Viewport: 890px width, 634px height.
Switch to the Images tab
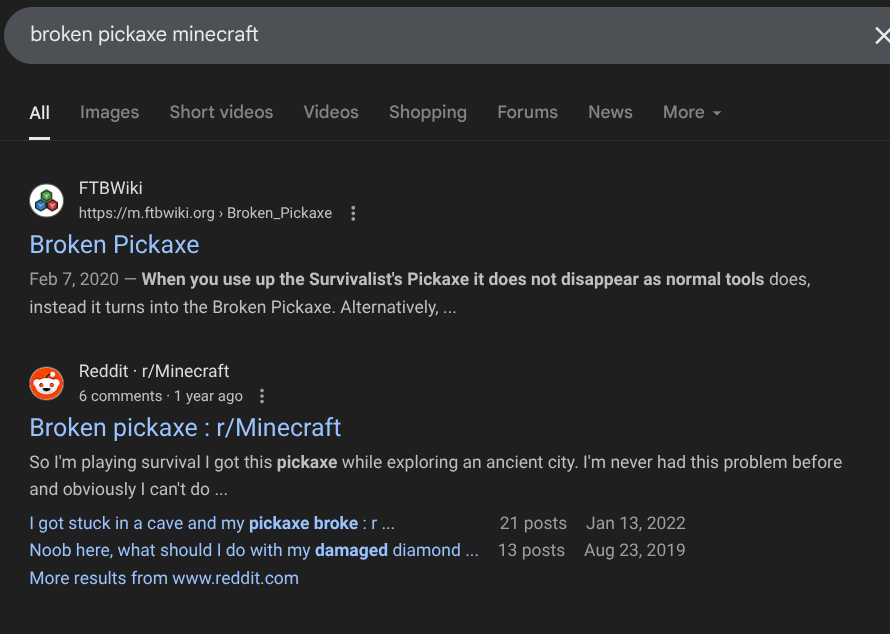[109, 112]
